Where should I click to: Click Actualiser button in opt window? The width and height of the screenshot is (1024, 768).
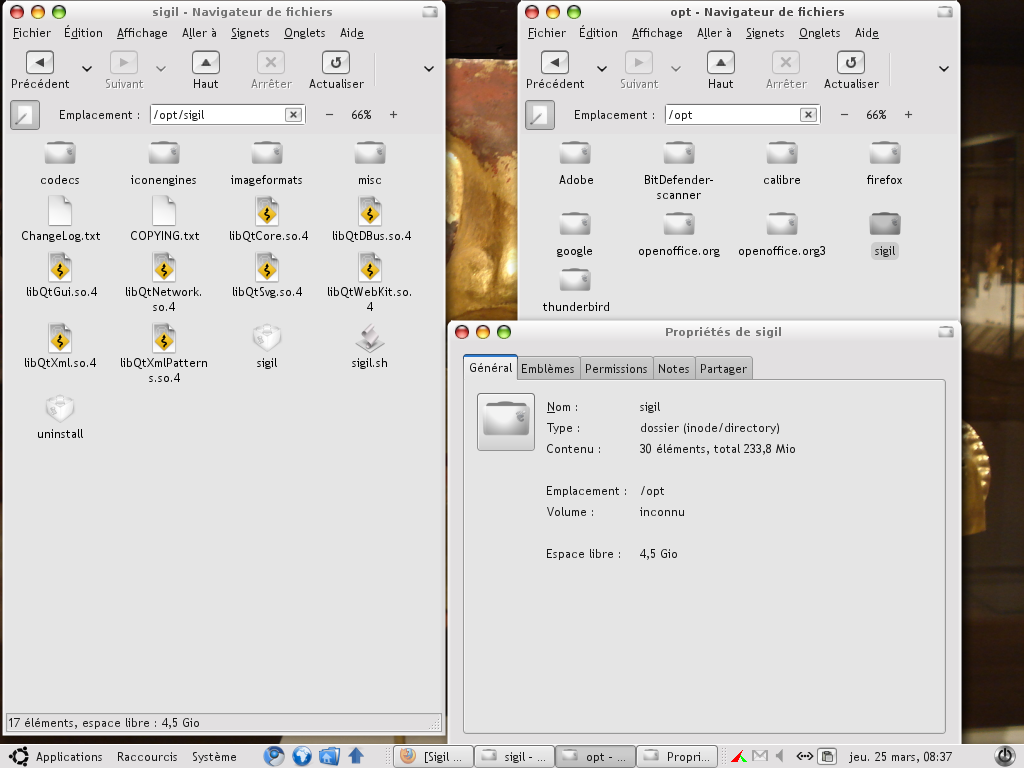coord(851,70)
